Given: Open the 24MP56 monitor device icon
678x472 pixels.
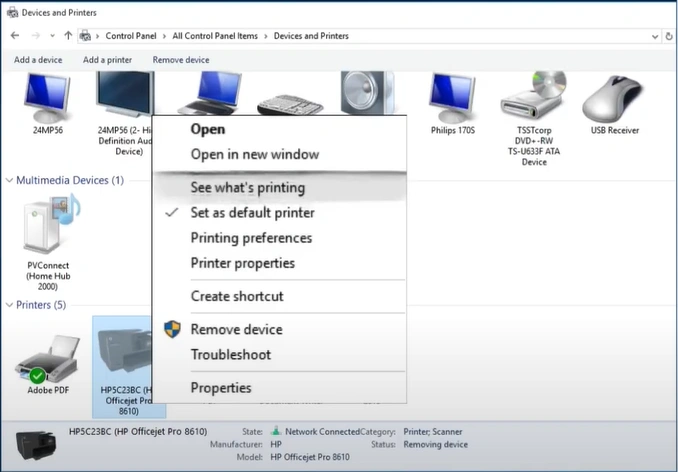Looking at the screenshot, I should tap(46, 98).
